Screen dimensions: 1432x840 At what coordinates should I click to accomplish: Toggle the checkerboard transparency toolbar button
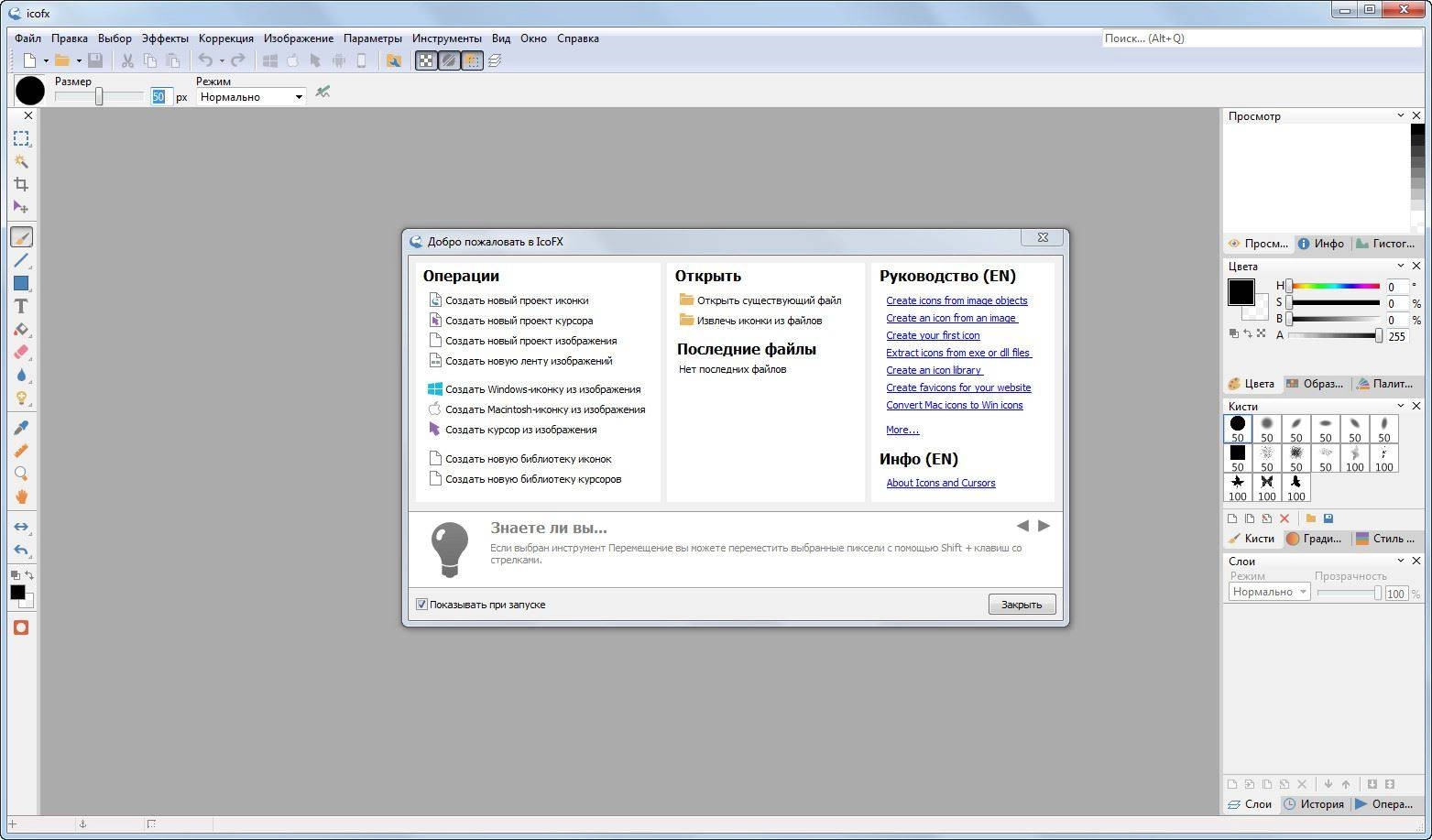(x=426, y=60)
